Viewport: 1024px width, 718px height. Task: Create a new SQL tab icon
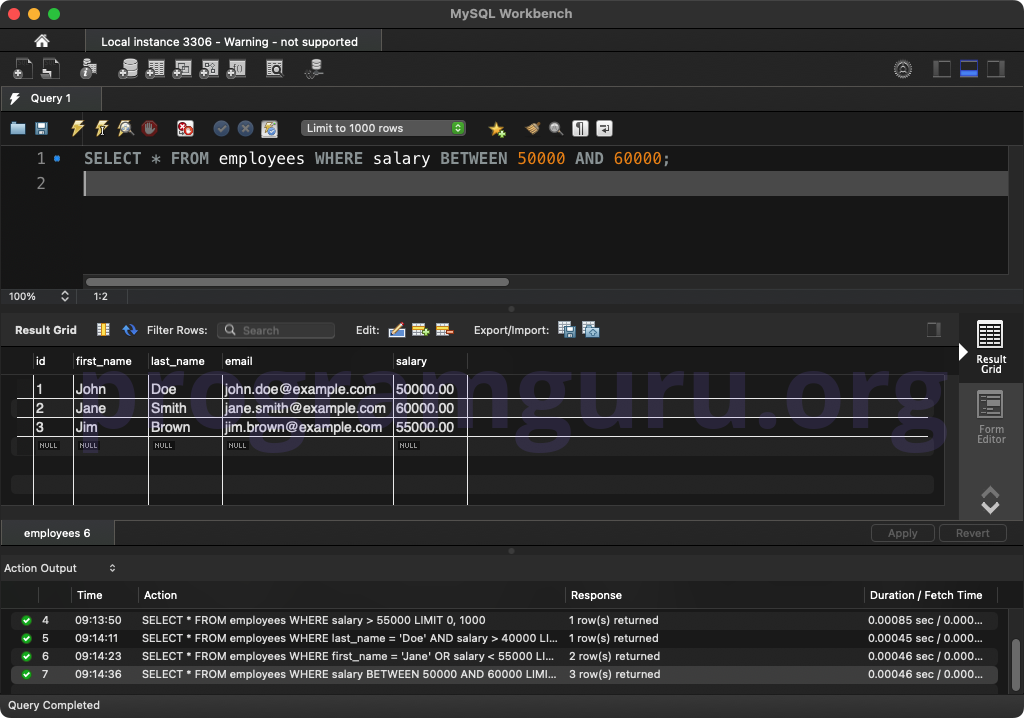pyautogui.click(x=22, y=69)
